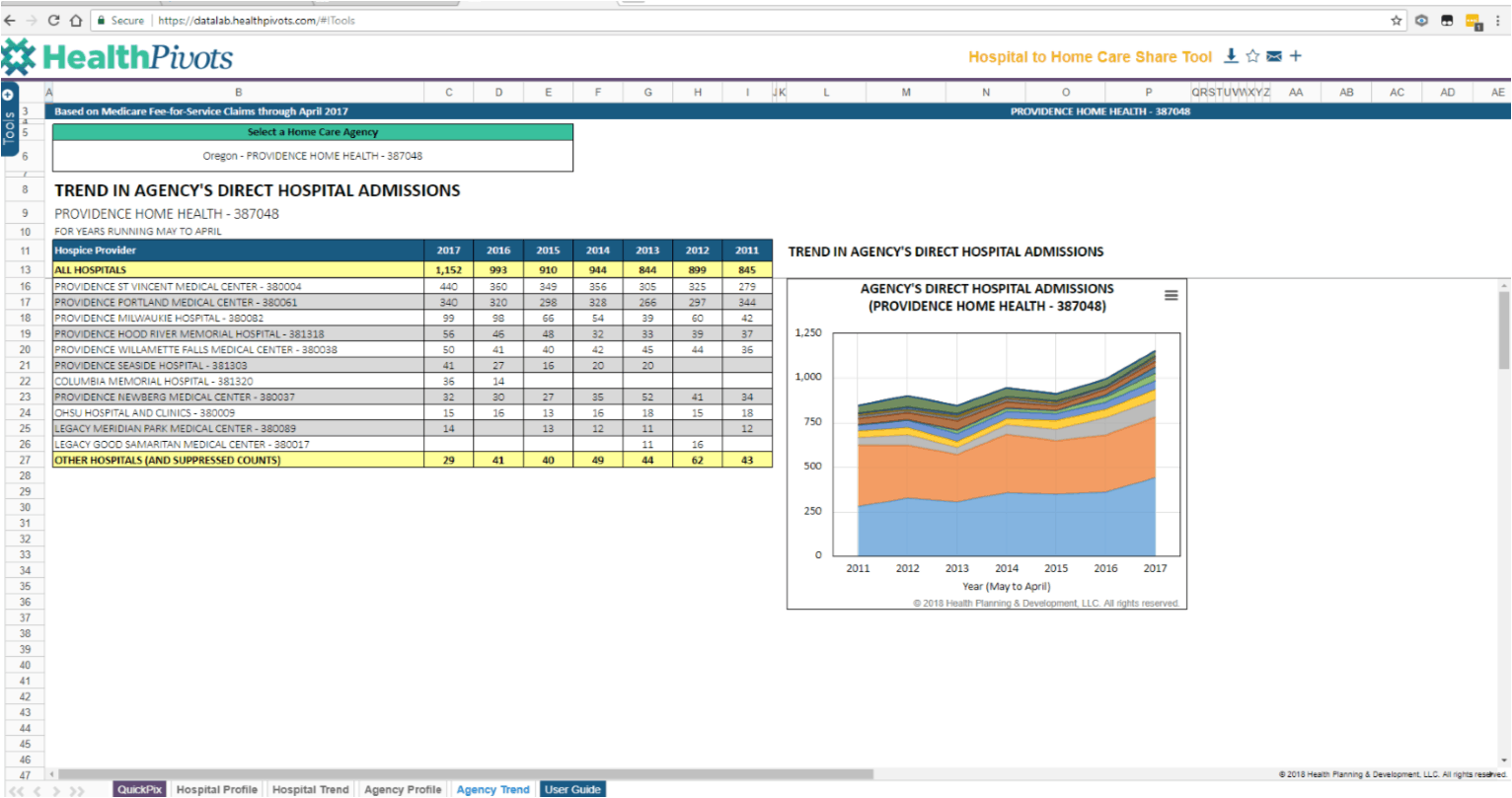Click the Hospital to Home Care Share Tool title
This screenshot has height=798, width=1512.
tap(1090, 57)
